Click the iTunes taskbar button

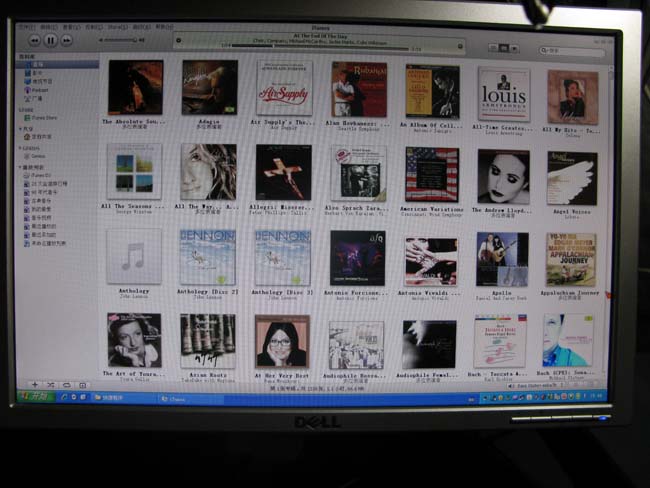point(191,399)
